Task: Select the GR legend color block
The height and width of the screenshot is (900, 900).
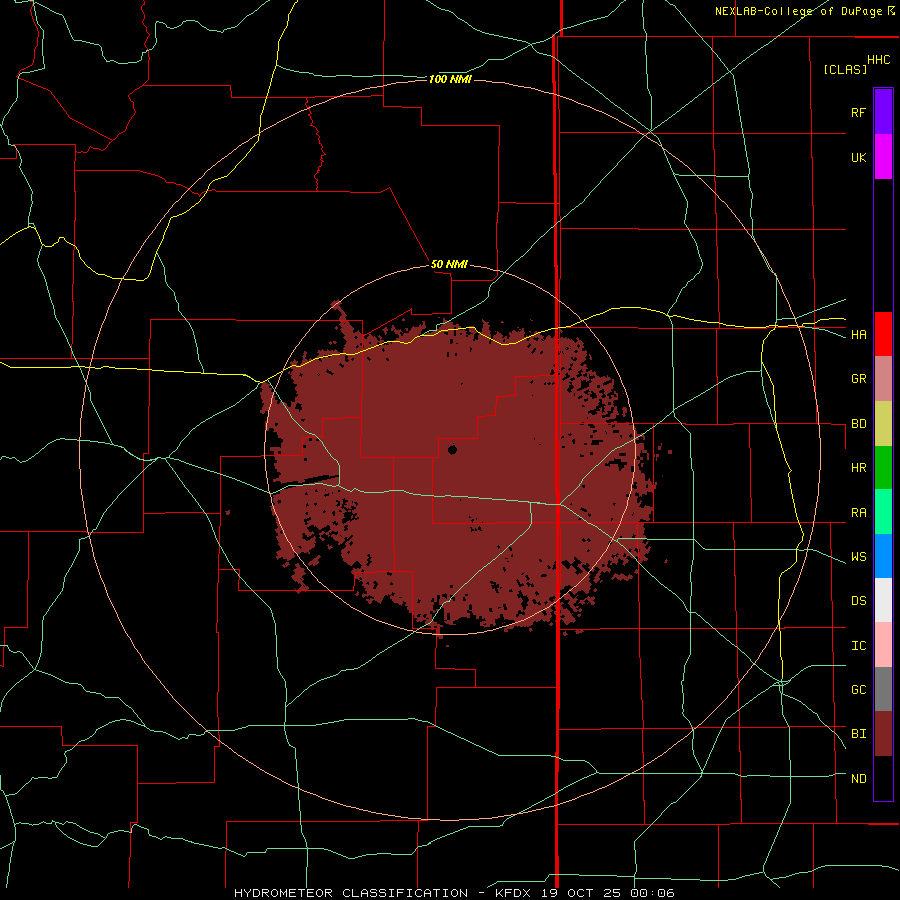Action: [883, 379]
